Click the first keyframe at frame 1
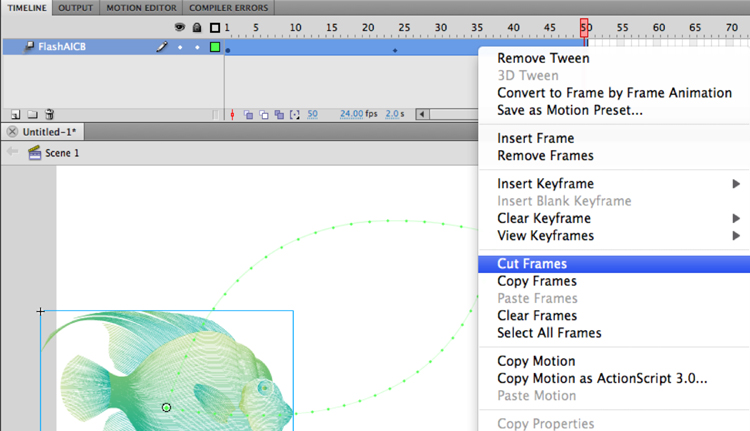Screen dimensions: 750x431 (228, 50)
